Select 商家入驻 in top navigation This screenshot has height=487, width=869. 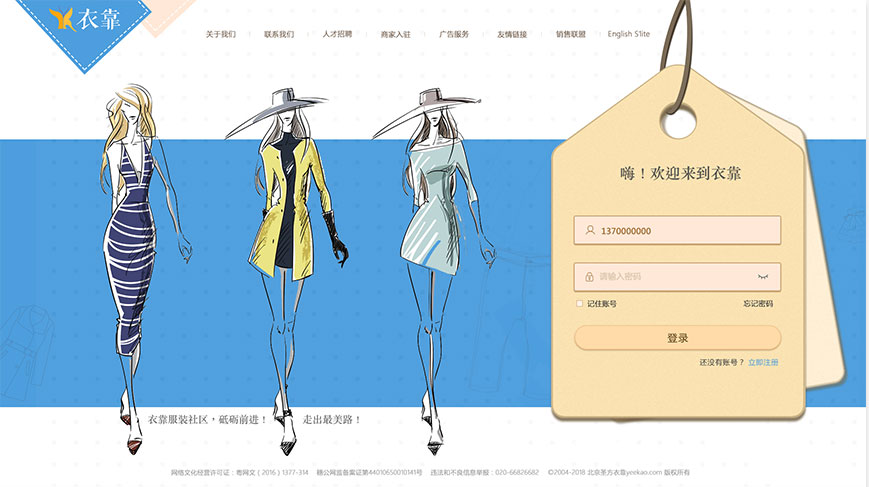[395, 34]
